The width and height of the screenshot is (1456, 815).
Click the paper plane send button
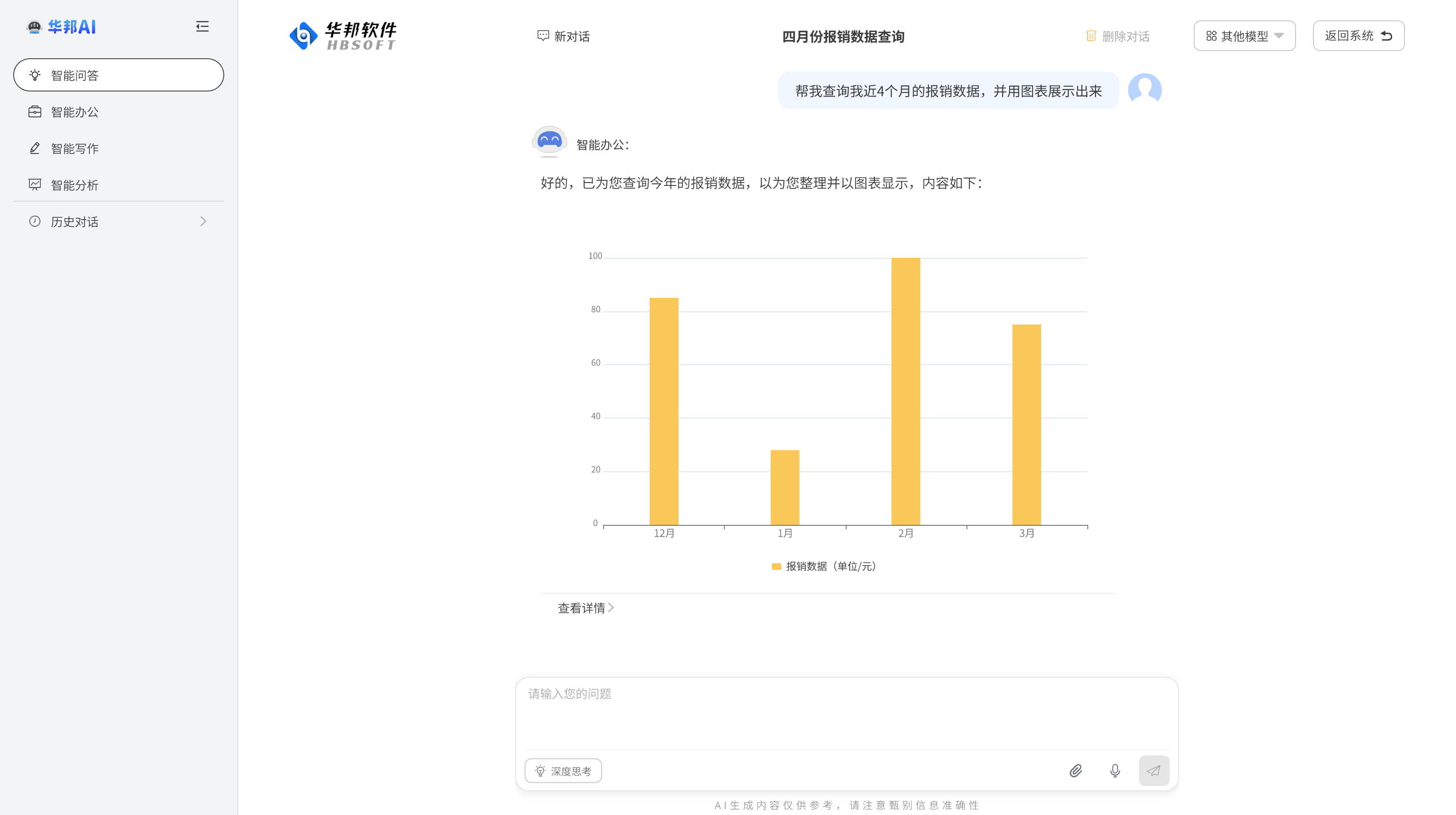coord(1154,771)
